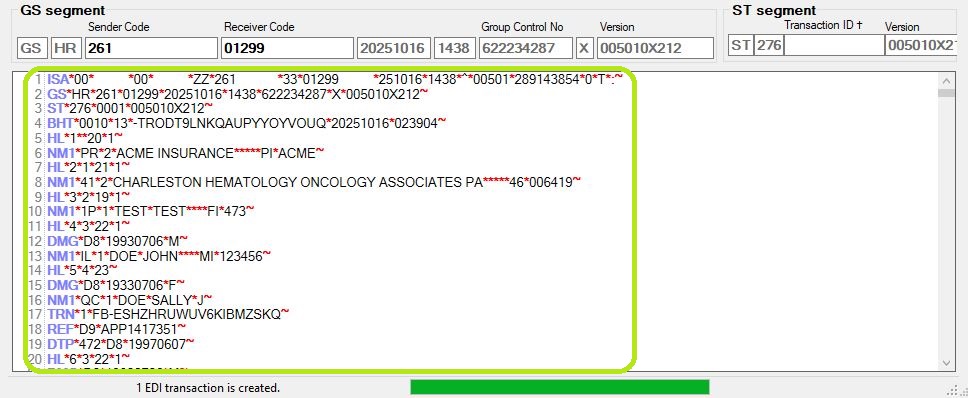
Task: Click the NM1*1P*1*TEST*TEST line
Action: coord(151,212)
